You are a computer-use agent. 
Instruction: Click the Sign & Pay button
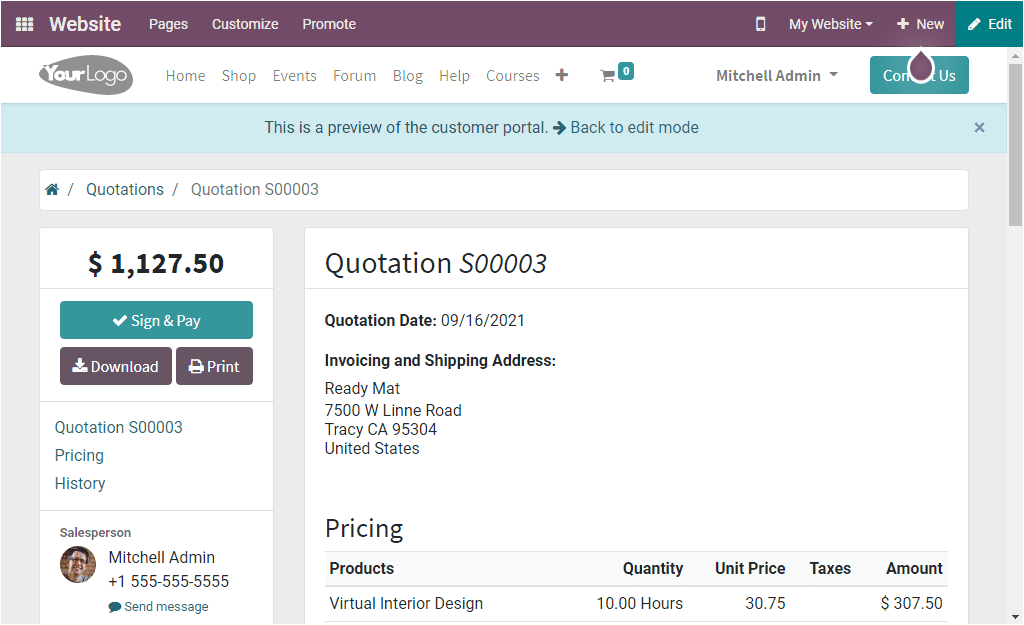156,320
